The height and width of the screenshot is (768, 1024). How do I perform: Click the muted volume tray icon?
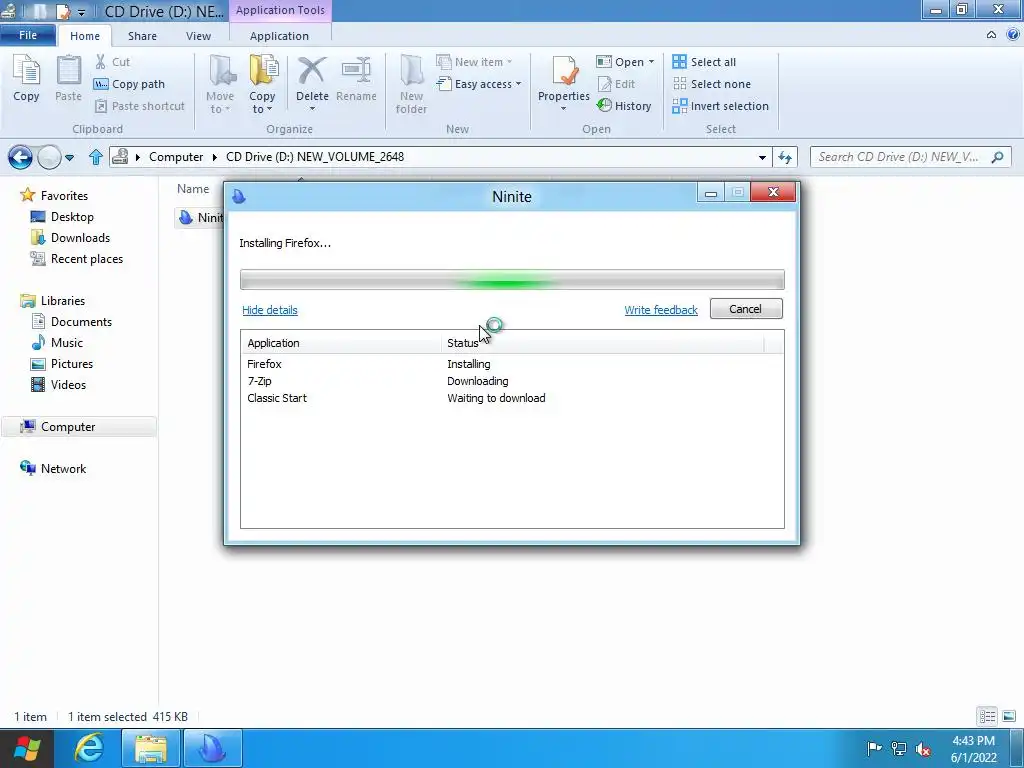point(923,748)
